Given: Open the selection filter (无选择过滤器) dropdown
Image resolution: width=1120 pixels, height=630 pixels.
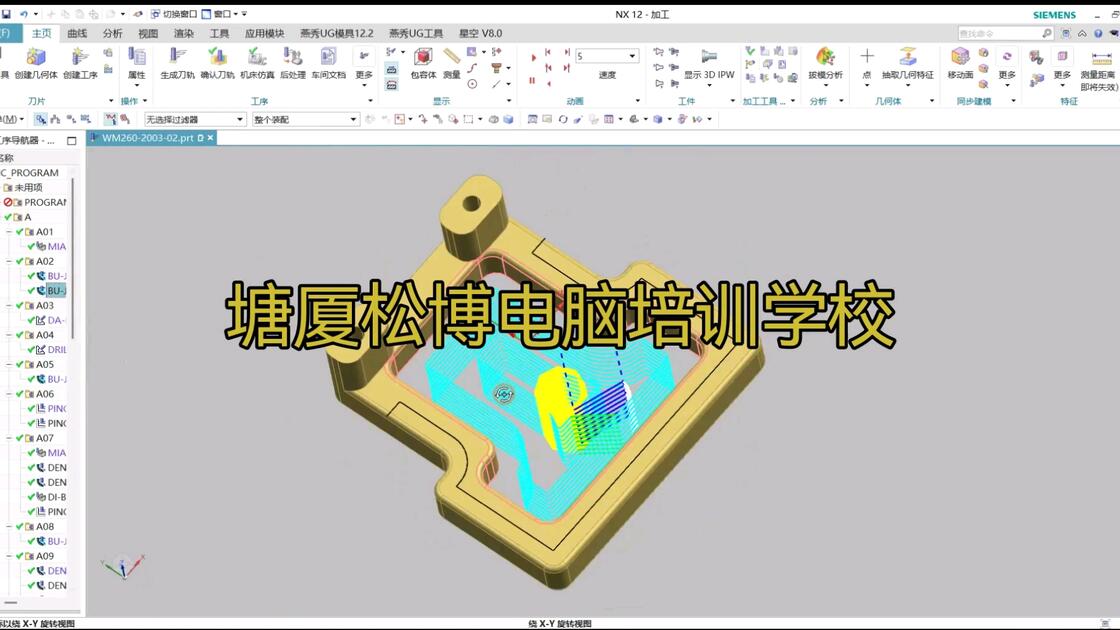Looking at the screenshot, I should coord(195,119).
